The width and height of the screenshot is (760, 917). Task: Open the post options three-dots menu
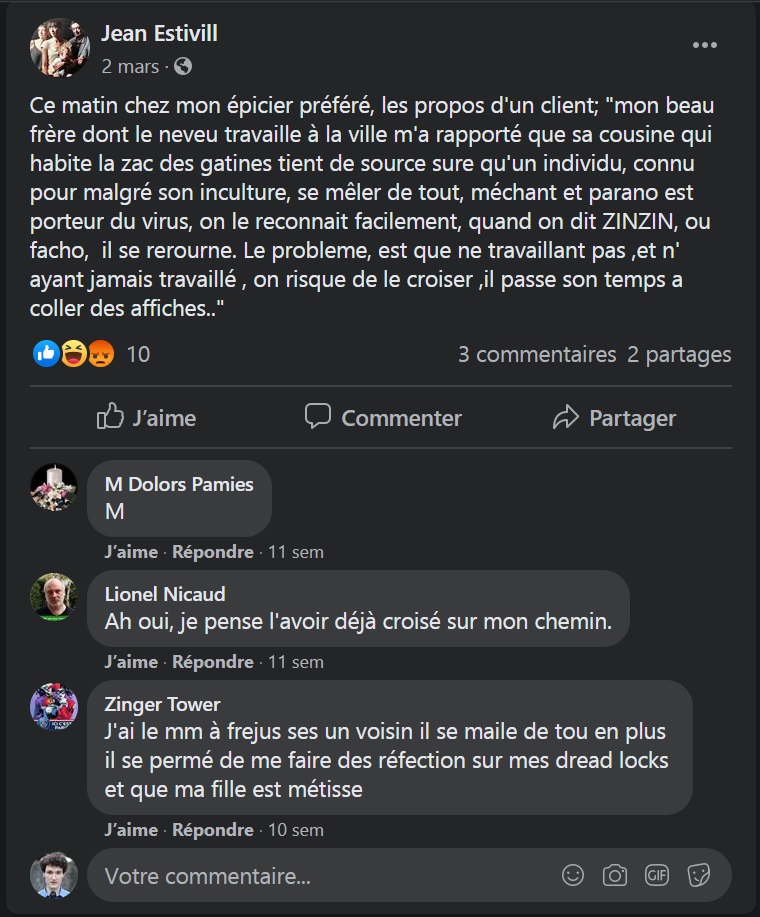pos(705,46)
